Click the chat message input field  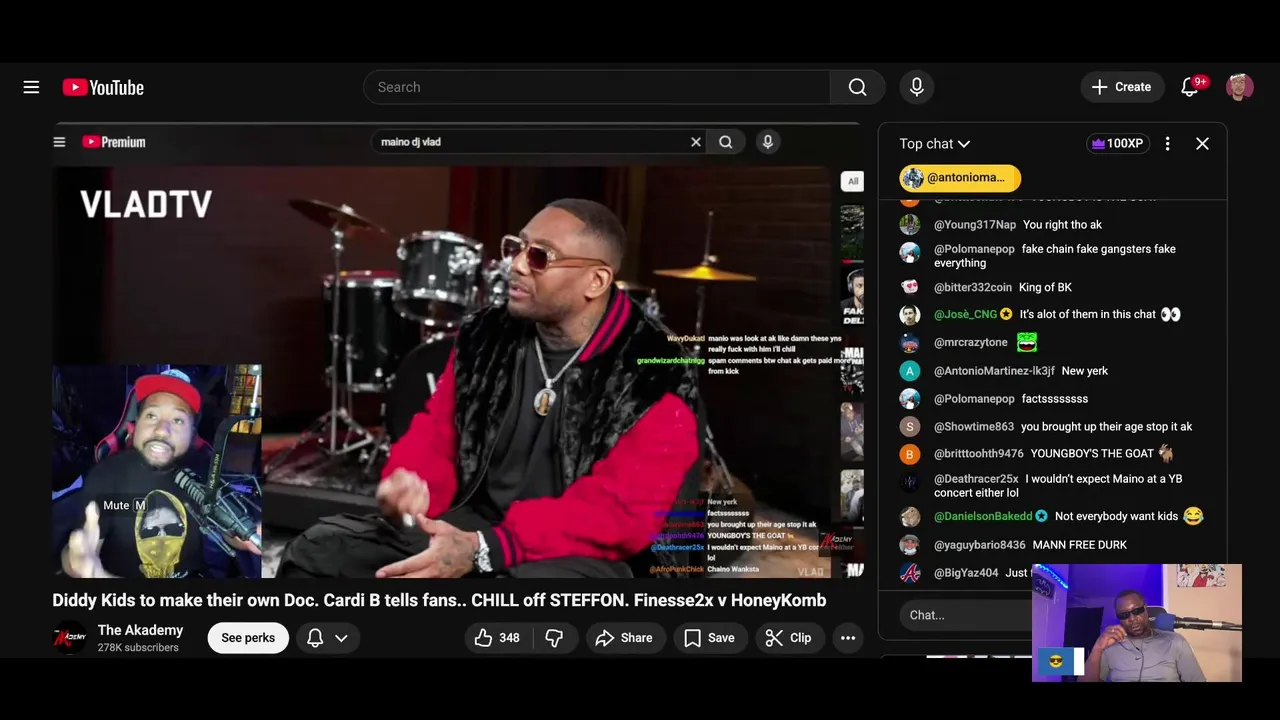(x=965, y=615)
